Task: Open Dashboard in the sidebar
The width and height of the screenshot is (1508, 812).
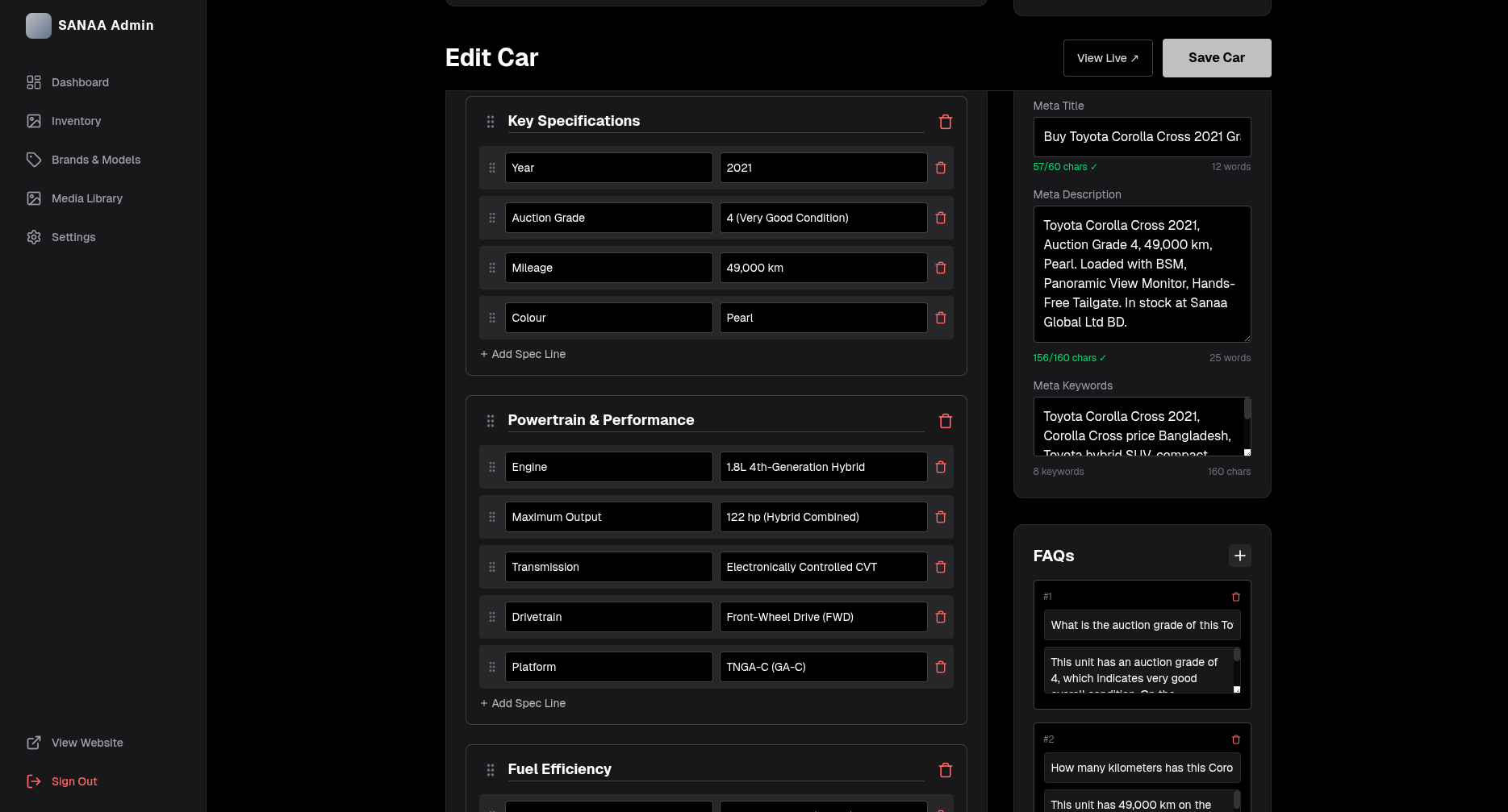Action: point(80,82)
